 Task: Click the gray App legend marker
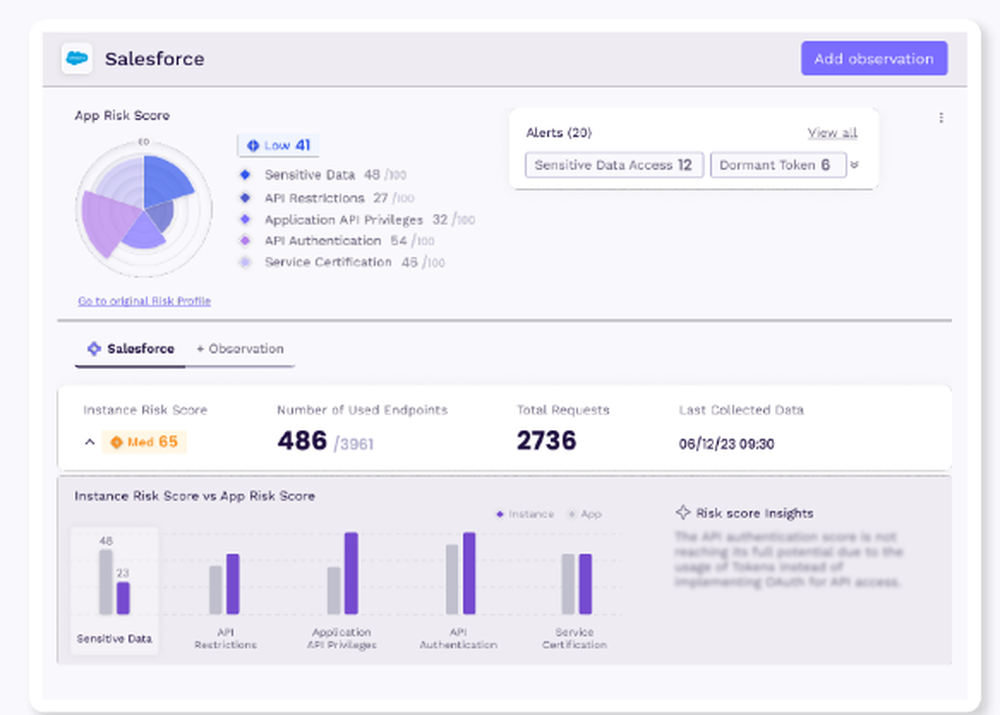click(572, 514)
